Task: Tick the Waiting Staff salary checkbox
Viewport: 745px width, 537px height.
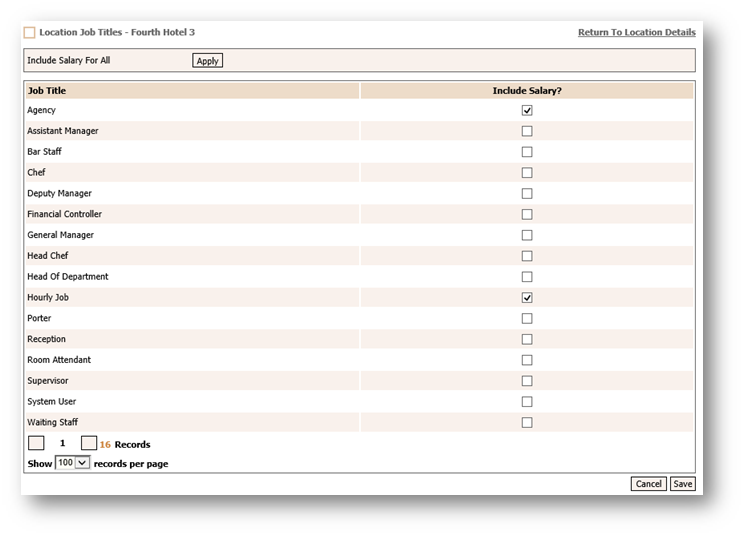Action: (x=527, y=422)
